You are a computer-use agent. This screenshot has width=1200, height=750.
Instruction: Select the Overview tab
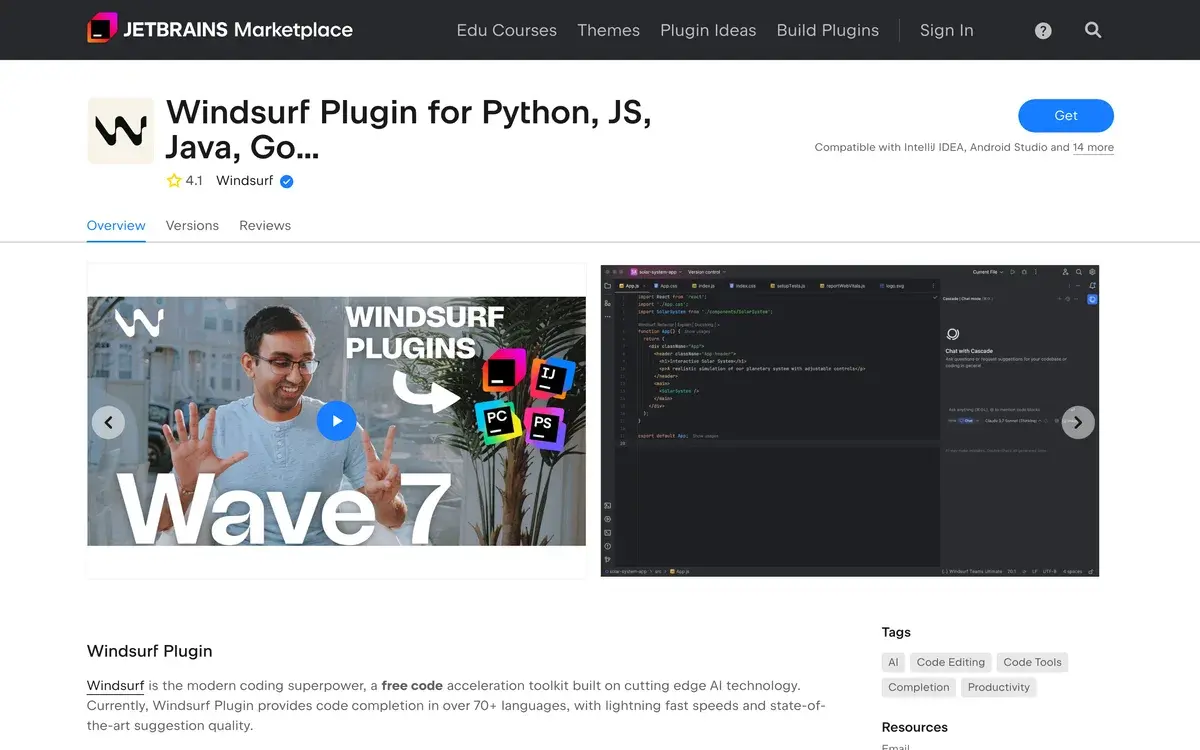pyautogui.click(x=116, y=226)
